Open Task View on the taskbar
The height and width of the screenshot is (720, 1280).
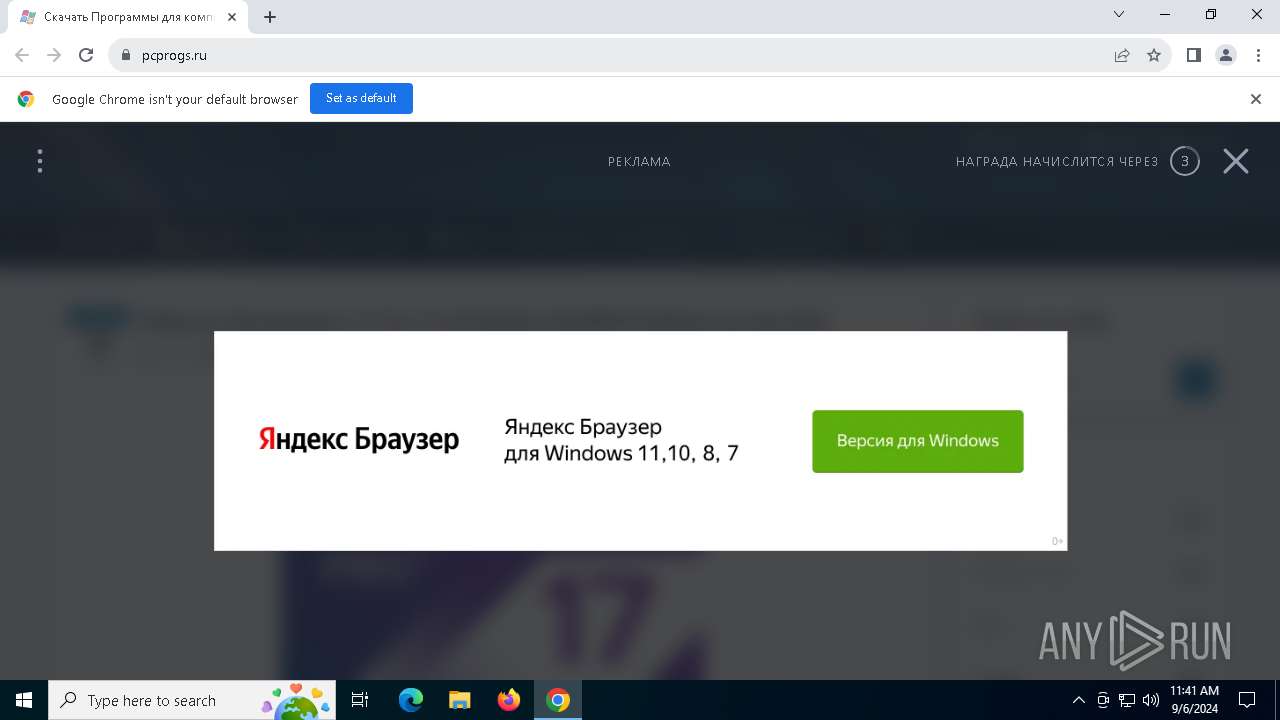click(360, 700)
